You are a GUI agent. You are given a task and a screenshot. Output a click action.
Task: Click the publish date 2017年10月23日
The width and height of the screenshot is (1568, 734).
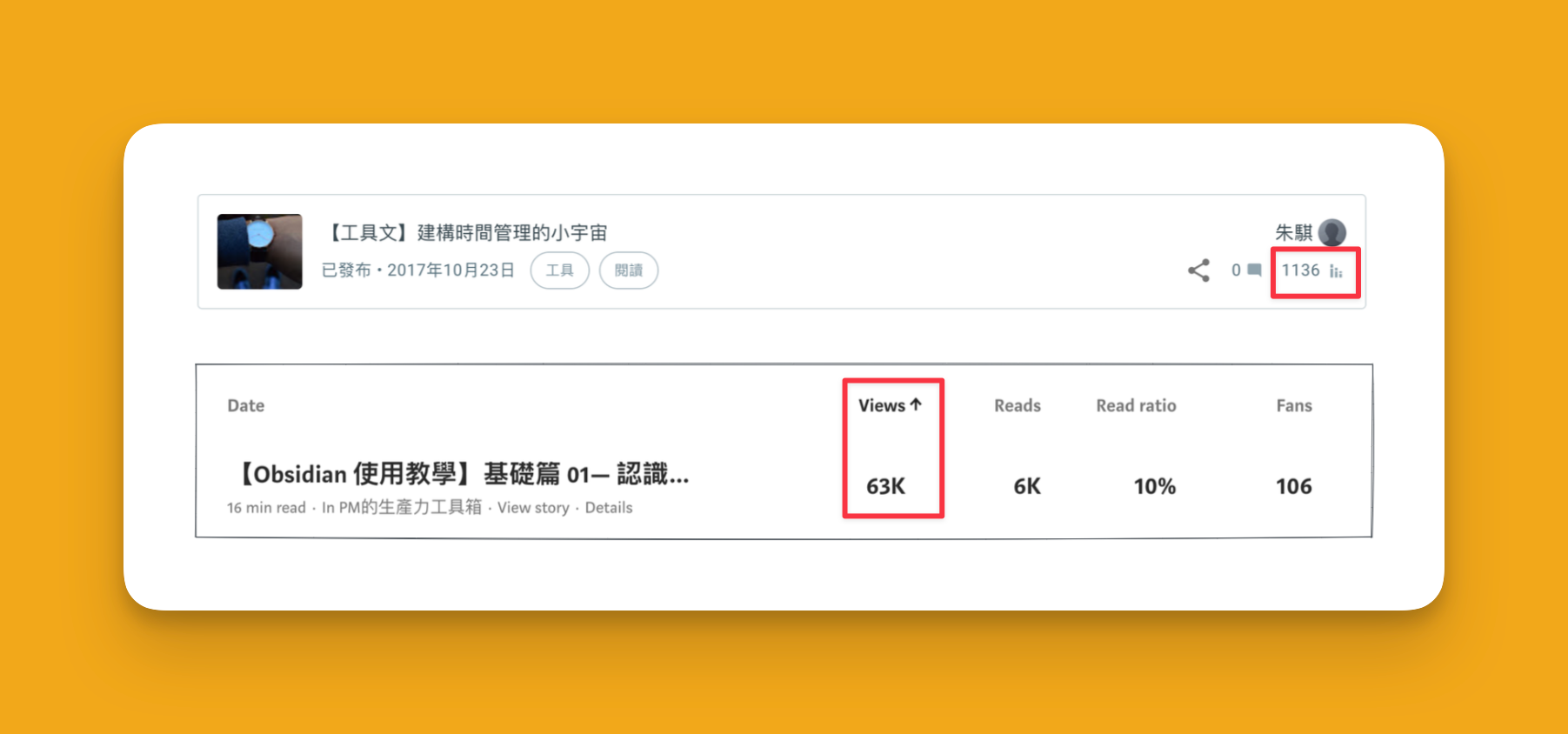pos(450,270)
